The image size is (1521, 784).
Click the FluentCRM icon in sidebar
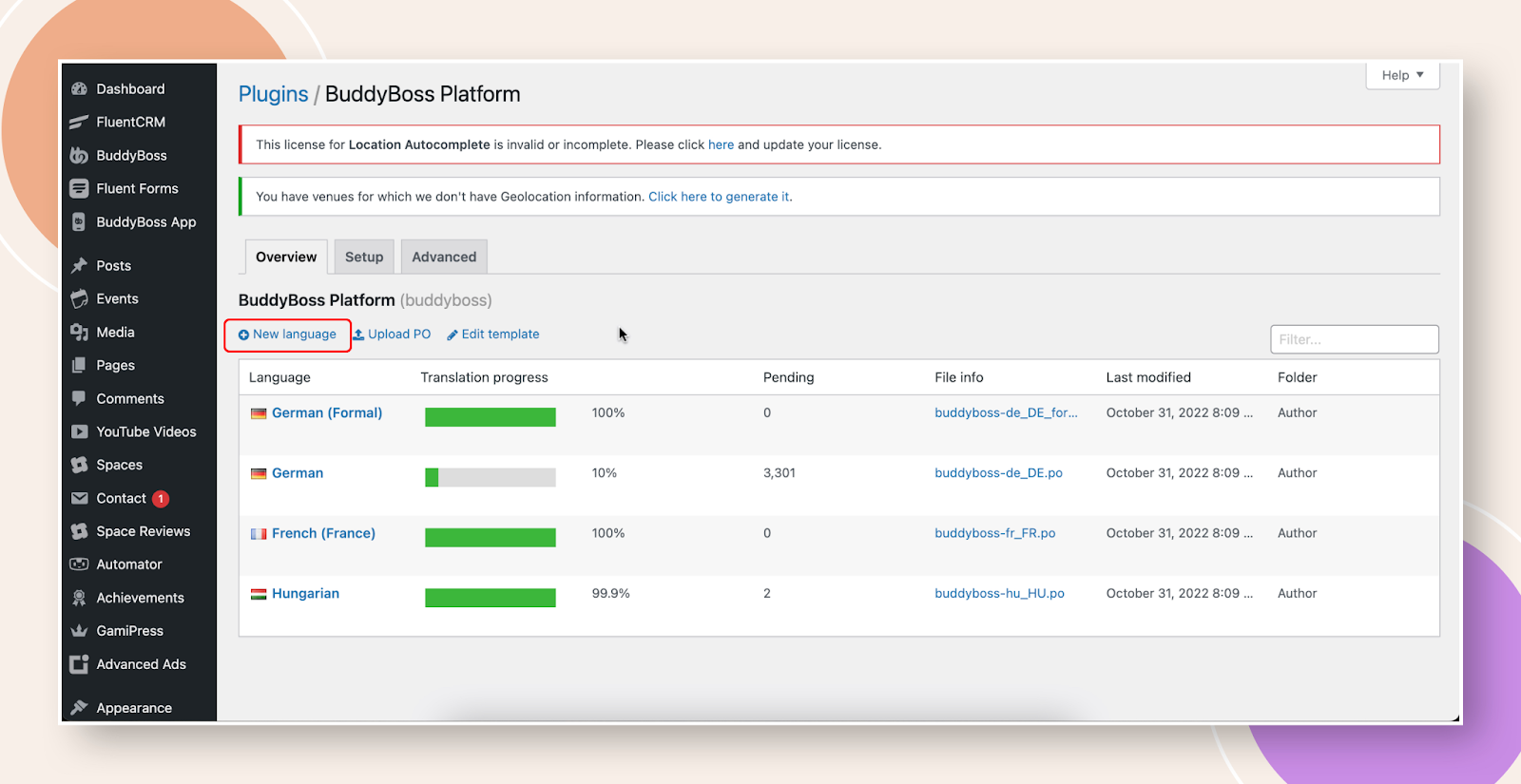(x=80, y=123)
